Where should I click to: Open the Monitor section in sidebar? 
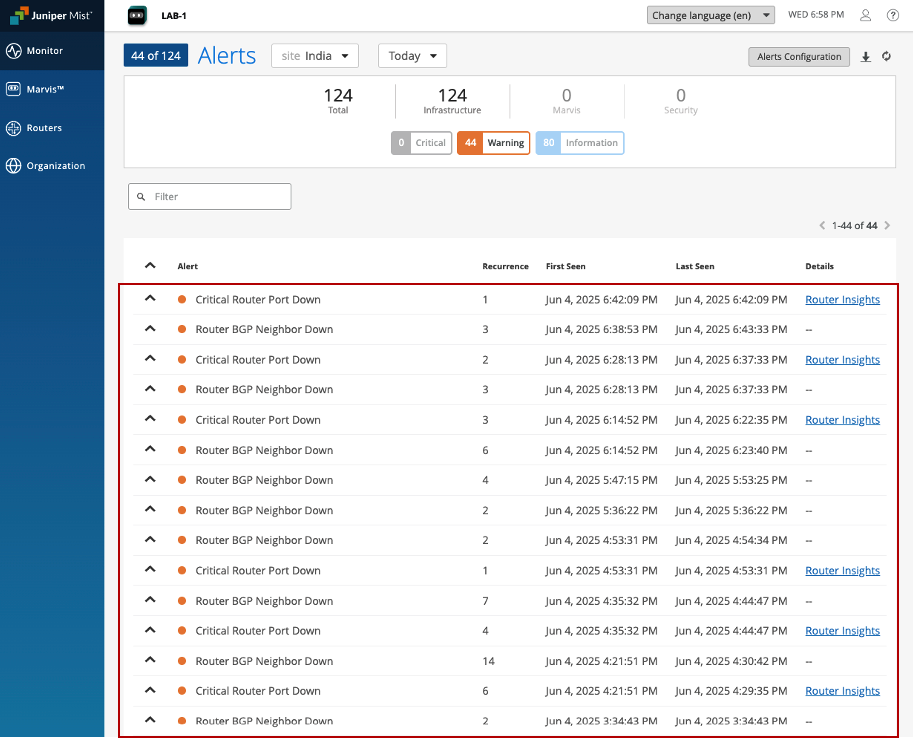point(44,51)
